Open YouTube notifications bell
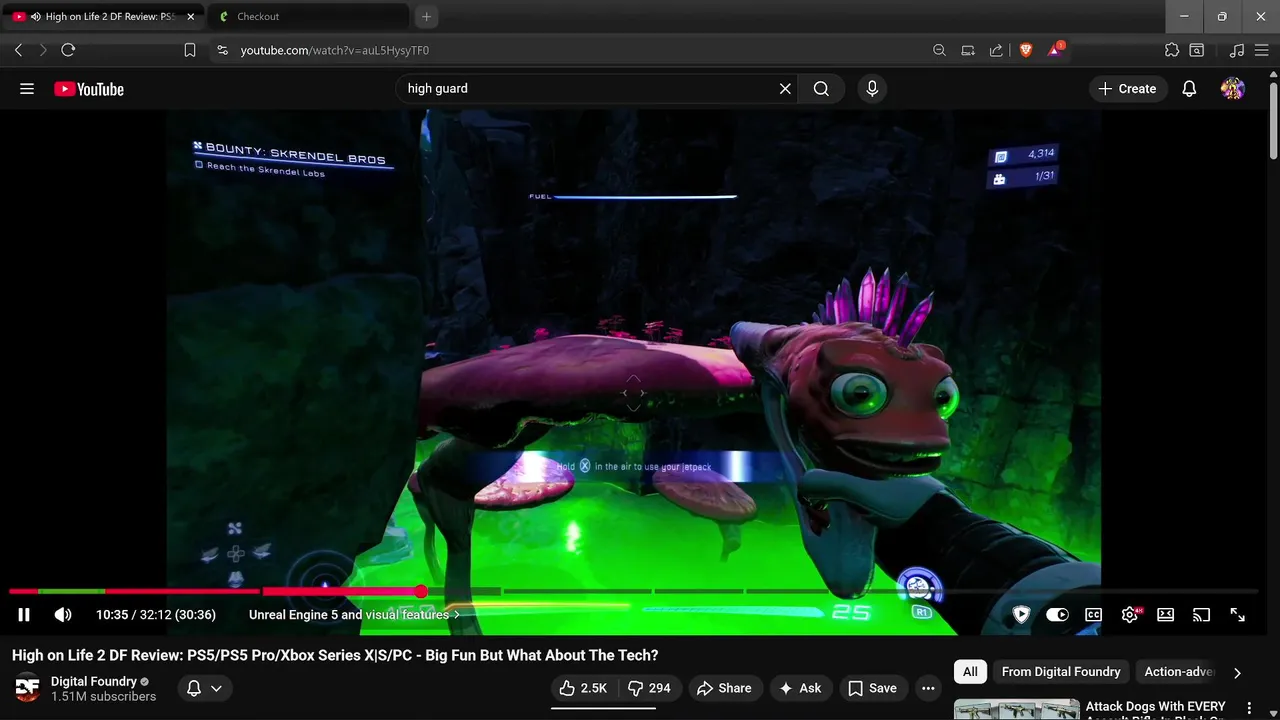The image size is (1280, 720). tap(1189, 89)
